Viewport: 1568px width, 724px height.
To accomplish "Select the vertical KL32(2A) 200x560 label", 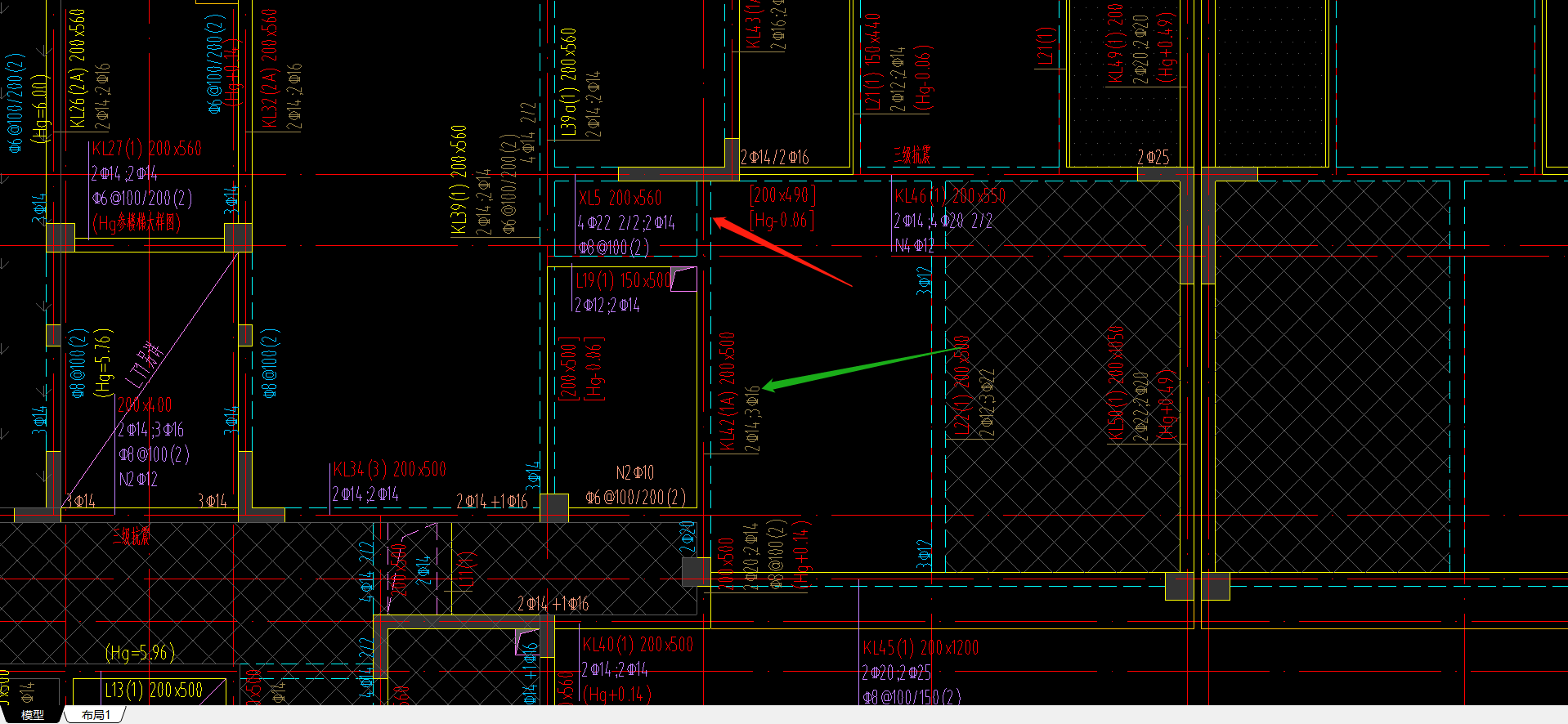I will tap(269, 69).
